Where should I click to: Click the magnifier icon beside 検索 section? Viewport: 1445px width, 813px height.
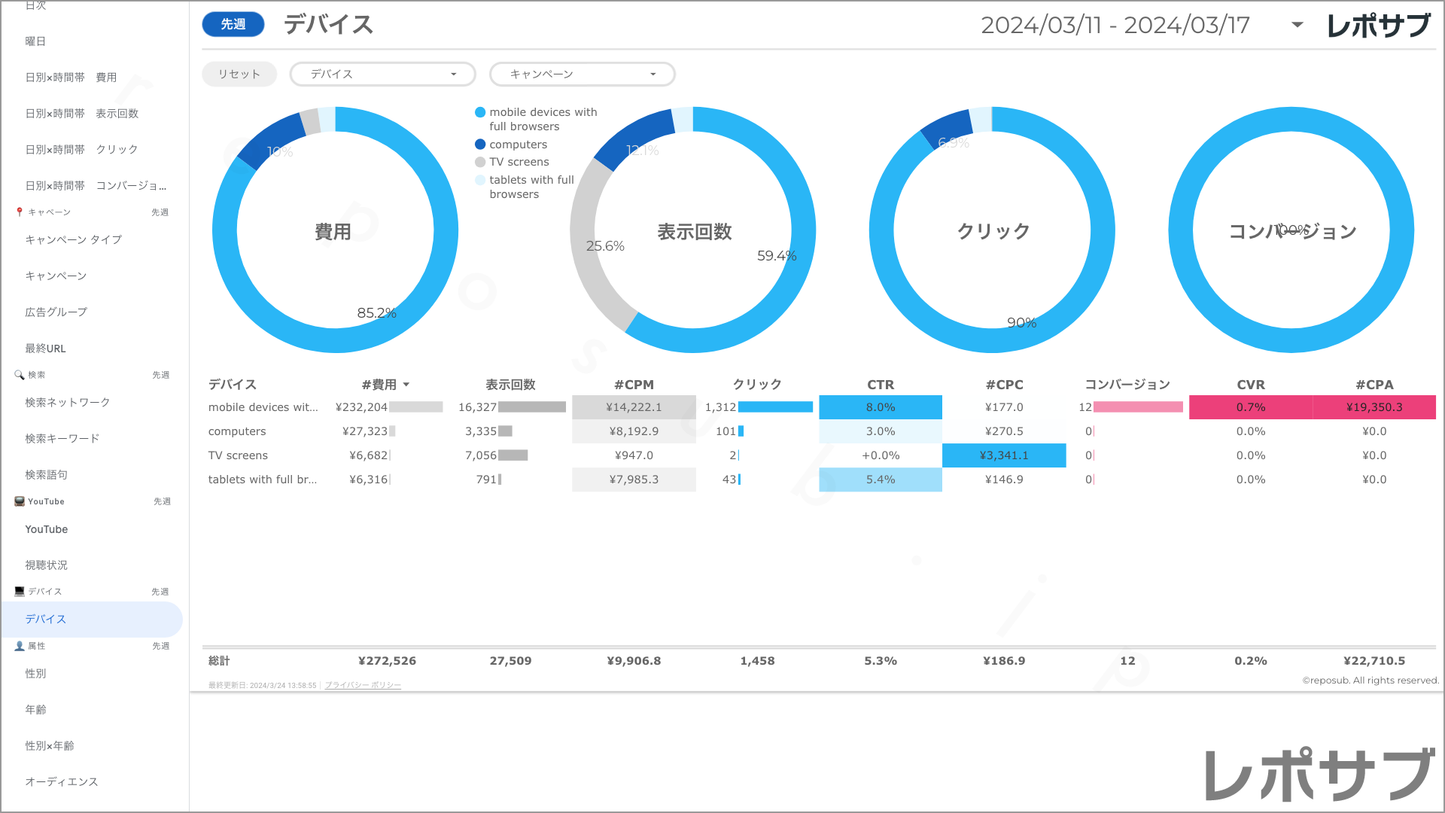19,375
